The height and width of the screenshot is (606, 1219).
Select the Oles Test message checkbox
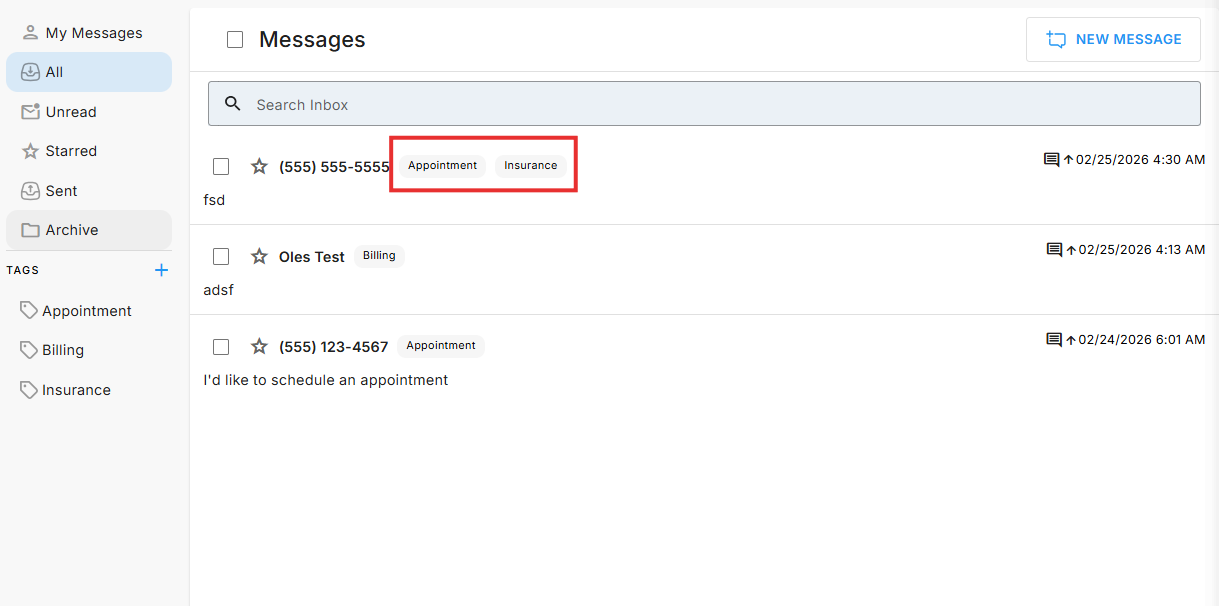tap(221, 257)
